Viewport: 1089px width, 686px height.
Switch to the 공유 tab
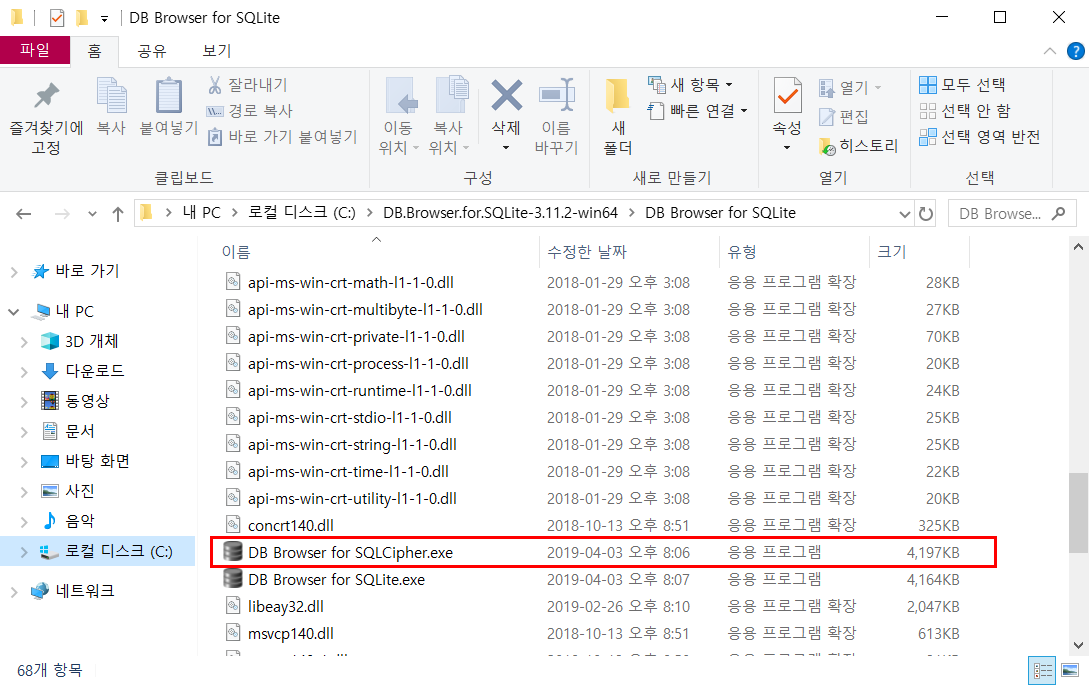point(151,51)
